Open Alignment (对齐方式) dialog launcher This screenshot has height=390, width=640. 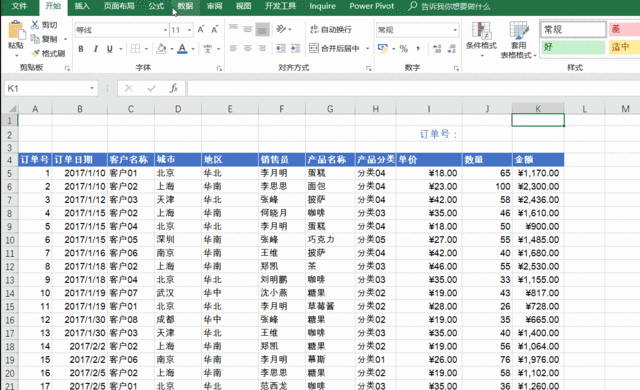[x=369, y=69]
